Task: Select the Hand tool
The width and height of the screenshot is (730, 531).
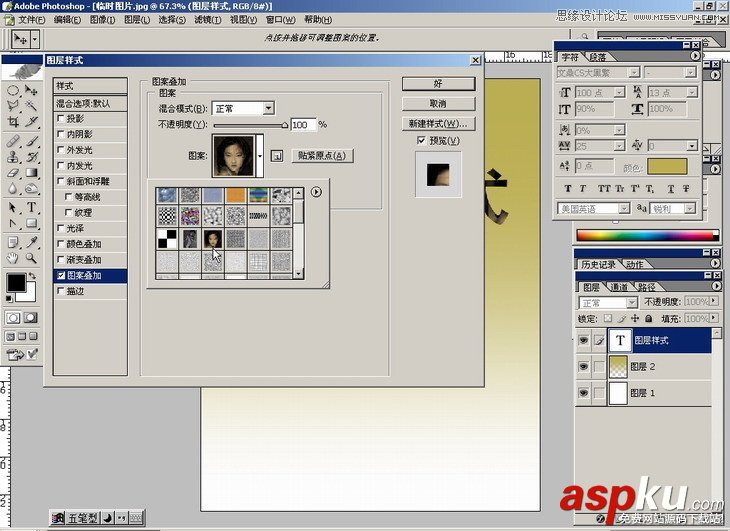Action: [x=13, y=258]
